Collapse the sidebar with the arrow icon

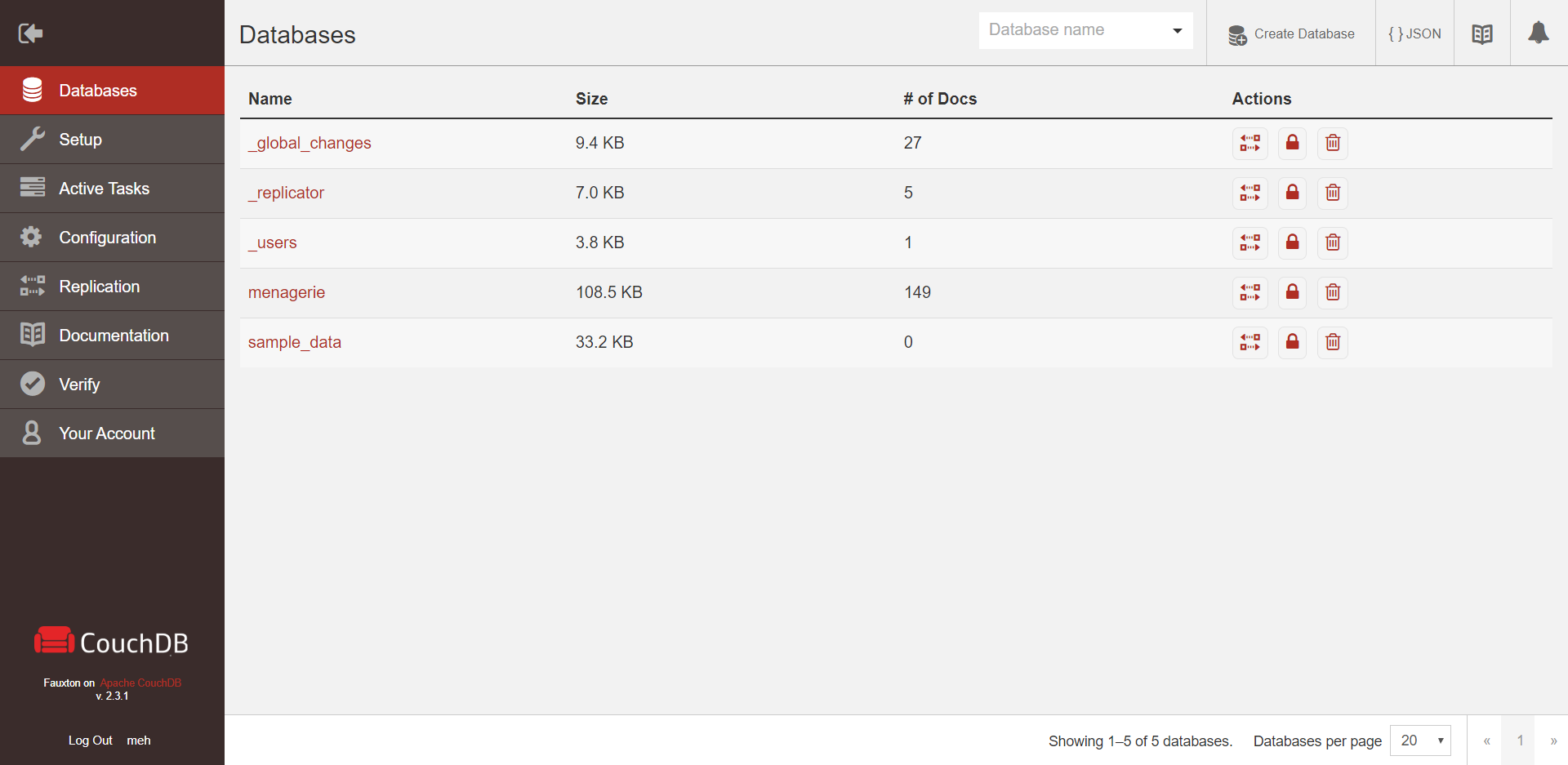(30, 33)
